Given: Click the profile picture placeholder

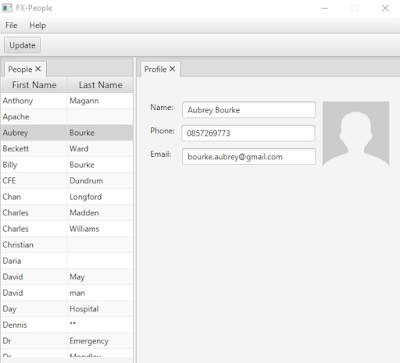Looking at the screenshot, I should [356, 134].
